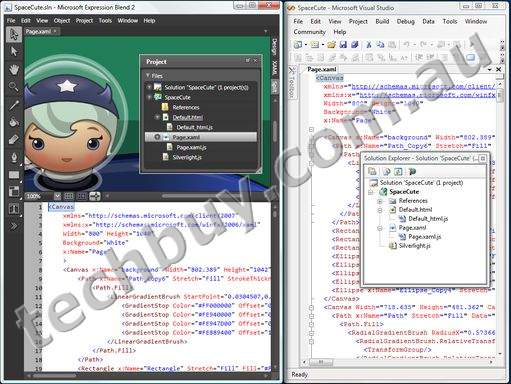The width and height of the screenshot is (511, 384).
Task: Click Paste icon in Visual Studio toolbar
Action: (392, 44)
